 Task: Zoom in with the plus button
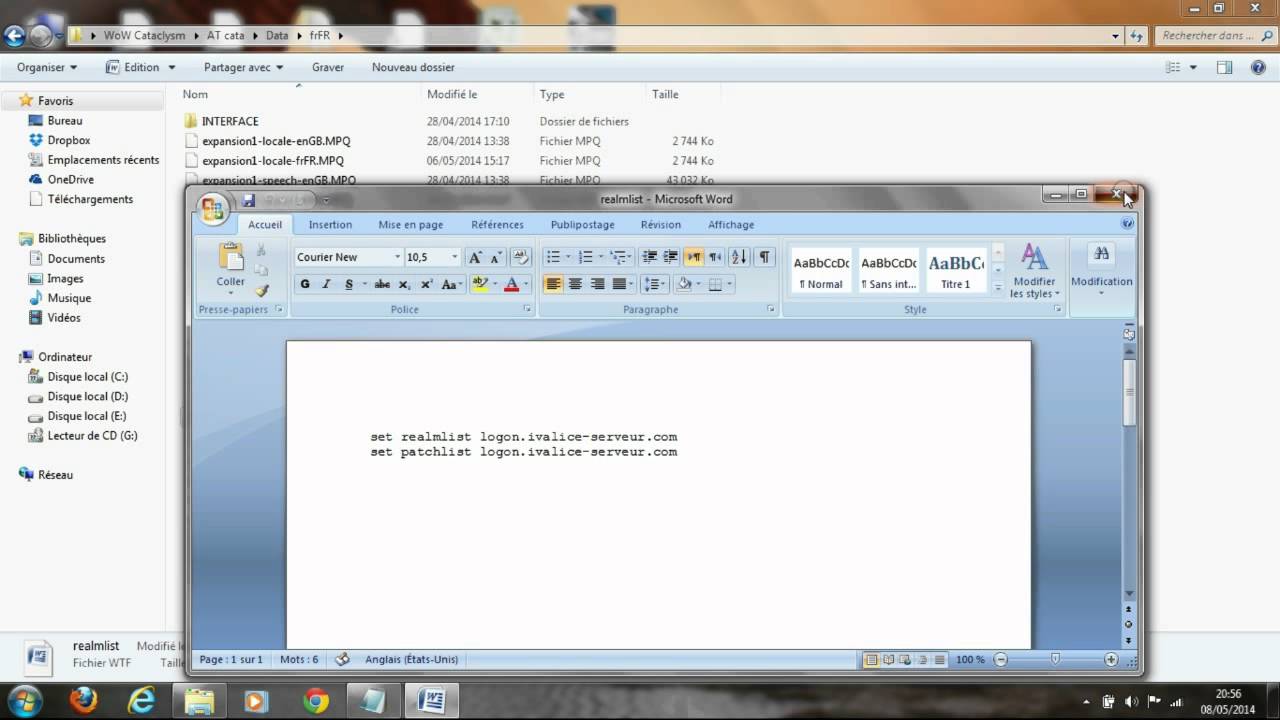1111,660
